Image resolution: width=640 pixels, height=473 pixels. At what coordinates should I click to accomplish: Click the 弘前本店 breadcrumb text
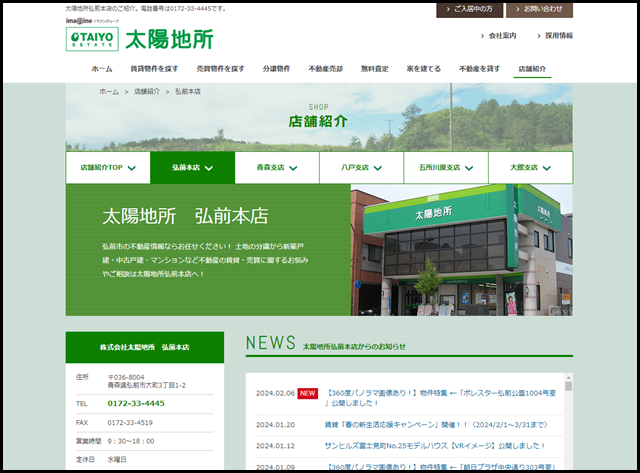coord(188,92)
